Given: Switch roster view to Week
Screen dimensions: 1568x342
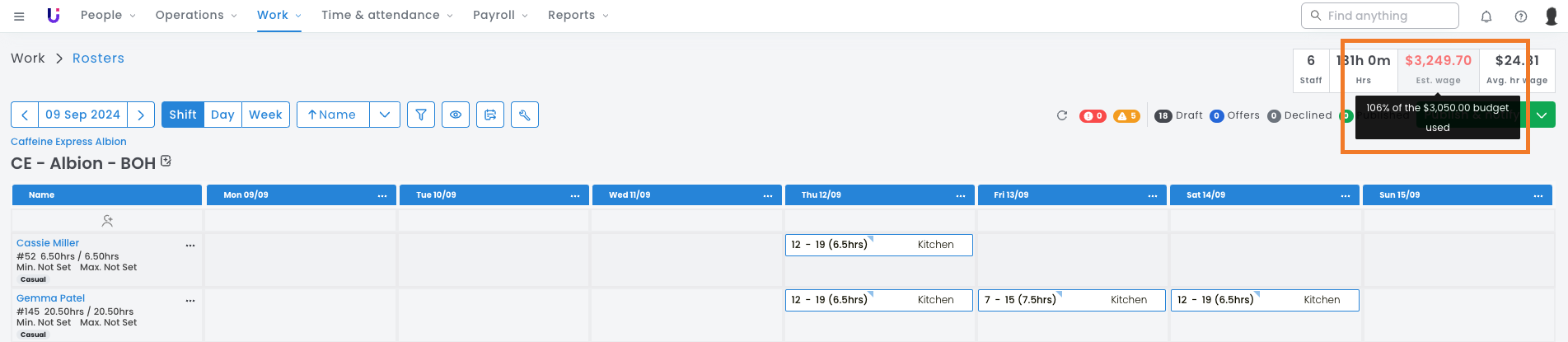Looking at the screenshot, I should coord(265,115).
